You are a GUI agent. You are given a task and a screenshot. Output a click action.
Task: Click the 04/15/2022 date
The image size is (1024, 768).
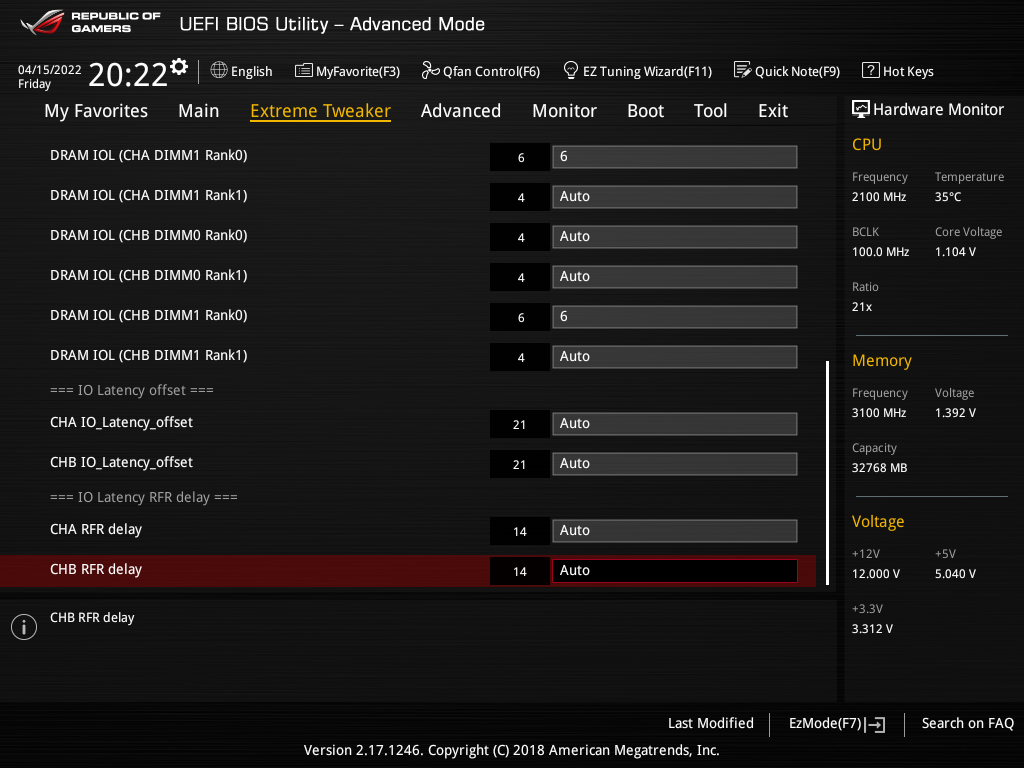50,70
